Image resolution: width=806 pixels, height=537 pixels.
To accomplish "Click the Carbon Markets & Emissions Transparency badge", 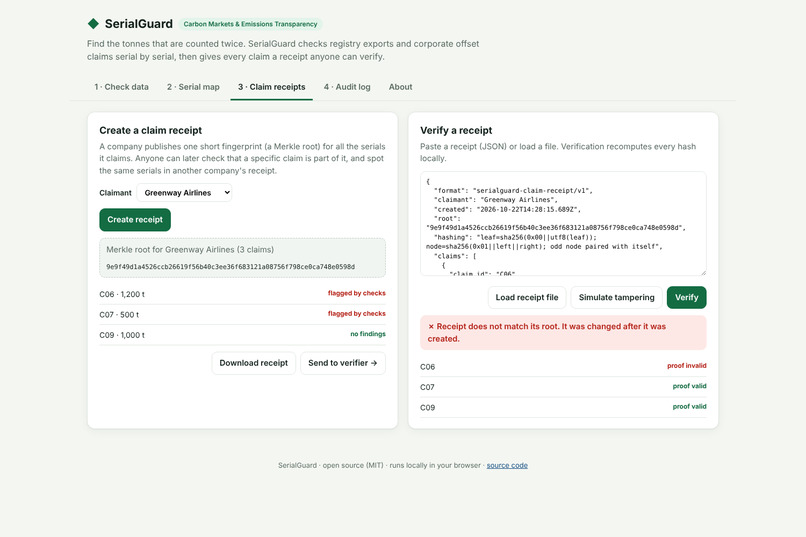I will click(x=250, y=24).
